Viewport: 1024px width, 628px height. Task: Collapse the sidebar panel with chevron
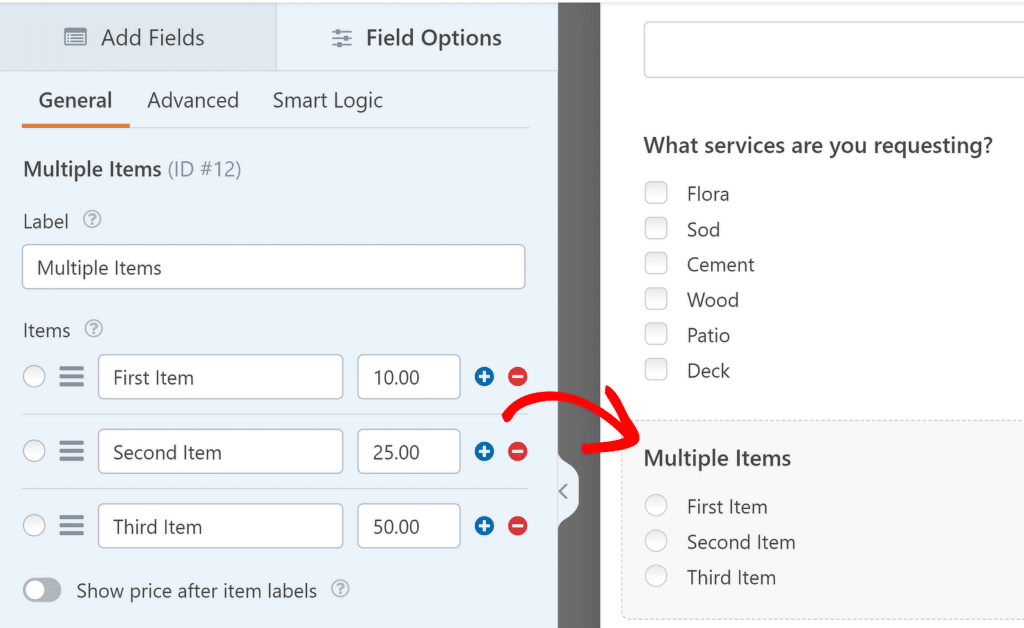pos(564,492)
